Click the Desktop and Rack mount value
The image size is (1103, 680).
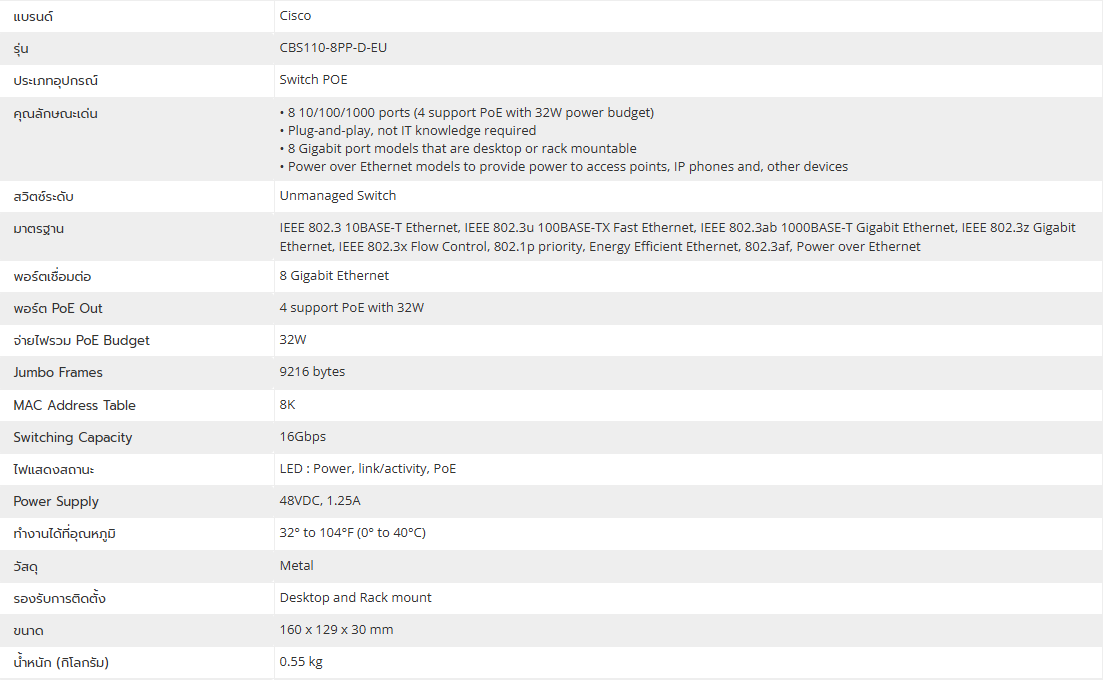tap(355, 598)
